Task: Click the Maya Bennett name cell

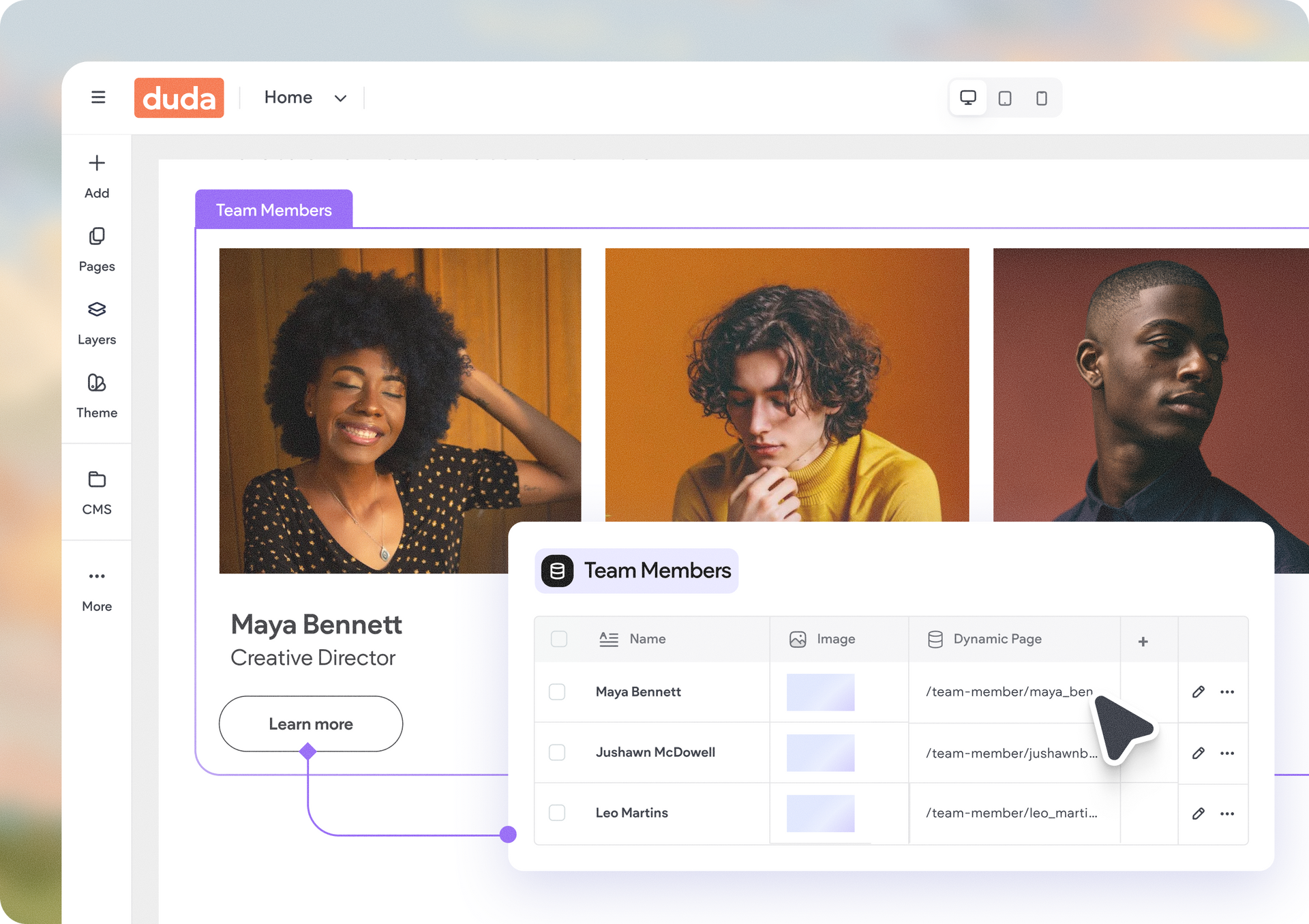Action: [x=638, y=691]
